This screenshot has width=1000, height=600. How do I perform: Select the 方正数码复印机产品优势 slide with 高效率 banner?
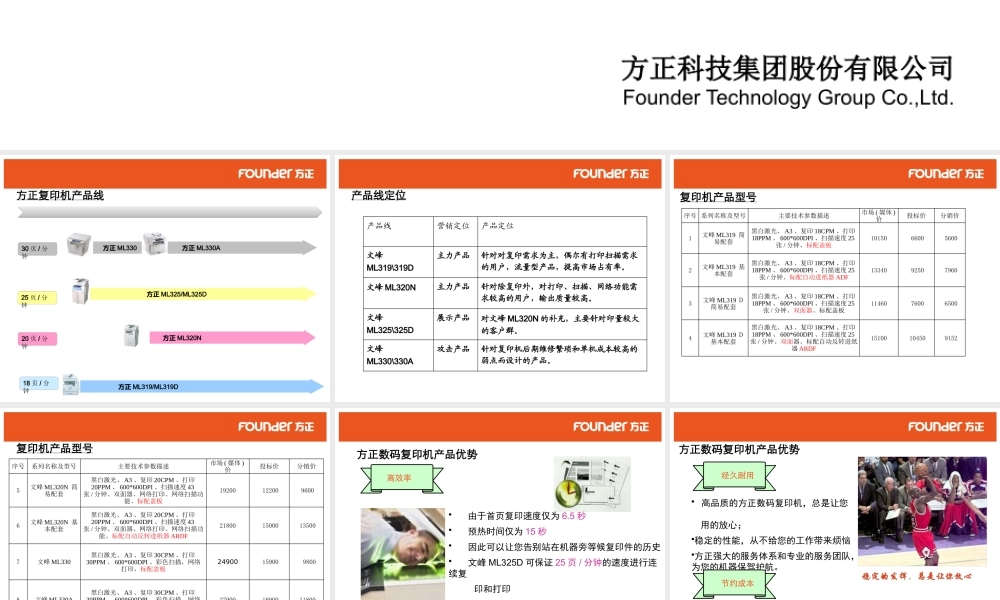[500, 506]
